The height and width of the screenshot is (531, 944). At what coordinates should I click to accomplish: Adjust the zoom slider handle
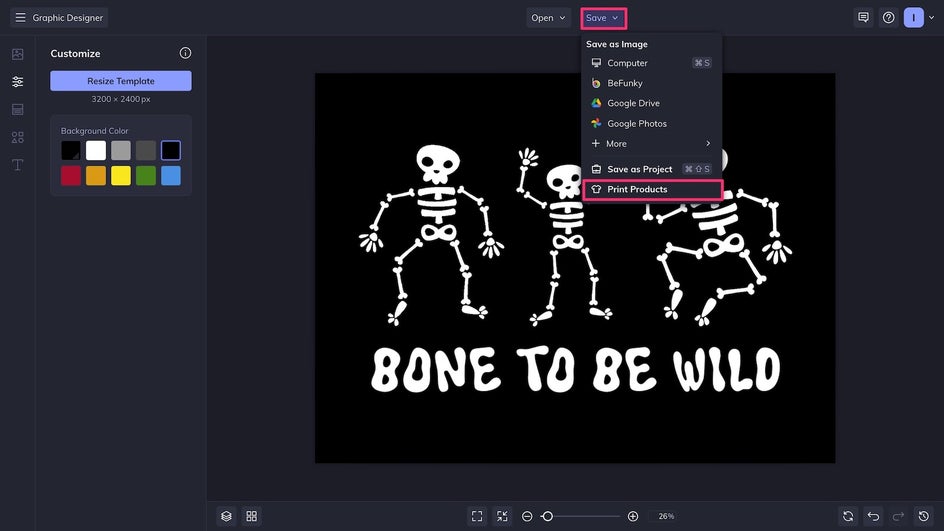point(547,516)
